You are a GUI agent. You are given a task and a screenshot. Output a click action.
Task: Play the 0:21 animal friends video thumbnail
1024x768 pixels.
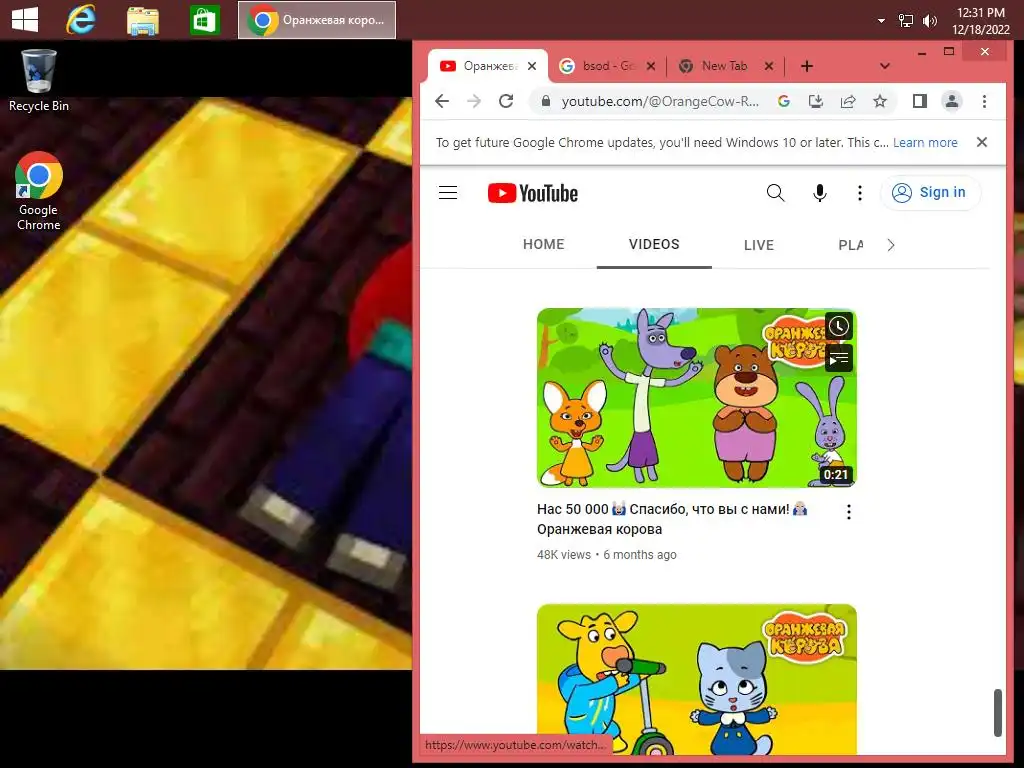(x=696, y=398)
